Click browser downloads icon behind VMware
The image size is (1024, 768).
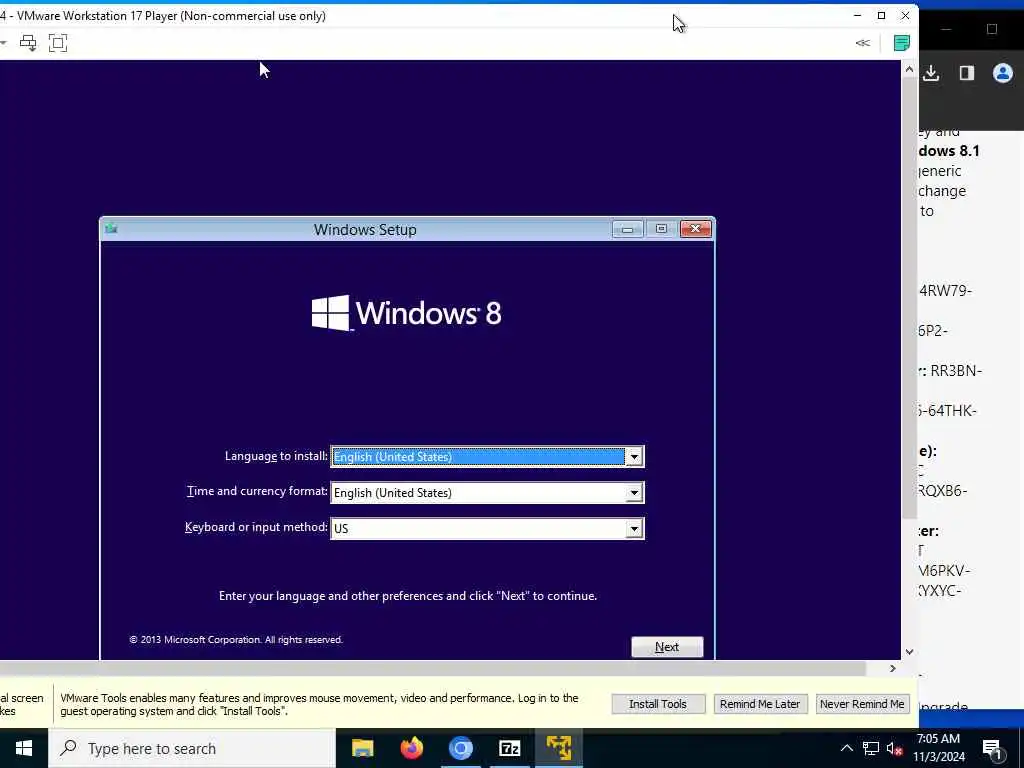(x=931, y=73)
